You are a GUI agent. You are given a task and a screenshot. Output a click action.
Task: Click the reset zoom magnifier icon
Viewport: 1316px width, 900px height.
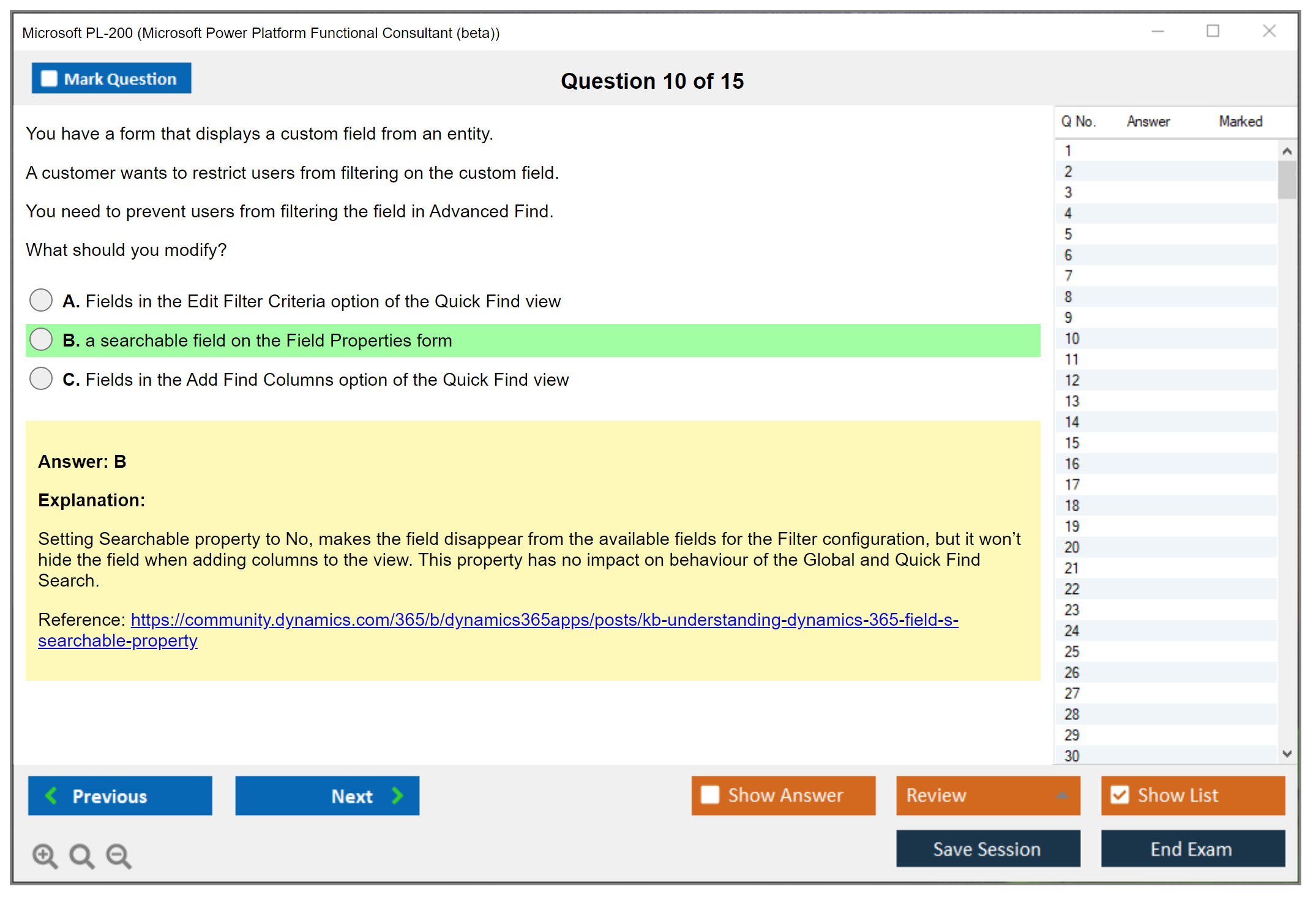(x=81, y=855)
